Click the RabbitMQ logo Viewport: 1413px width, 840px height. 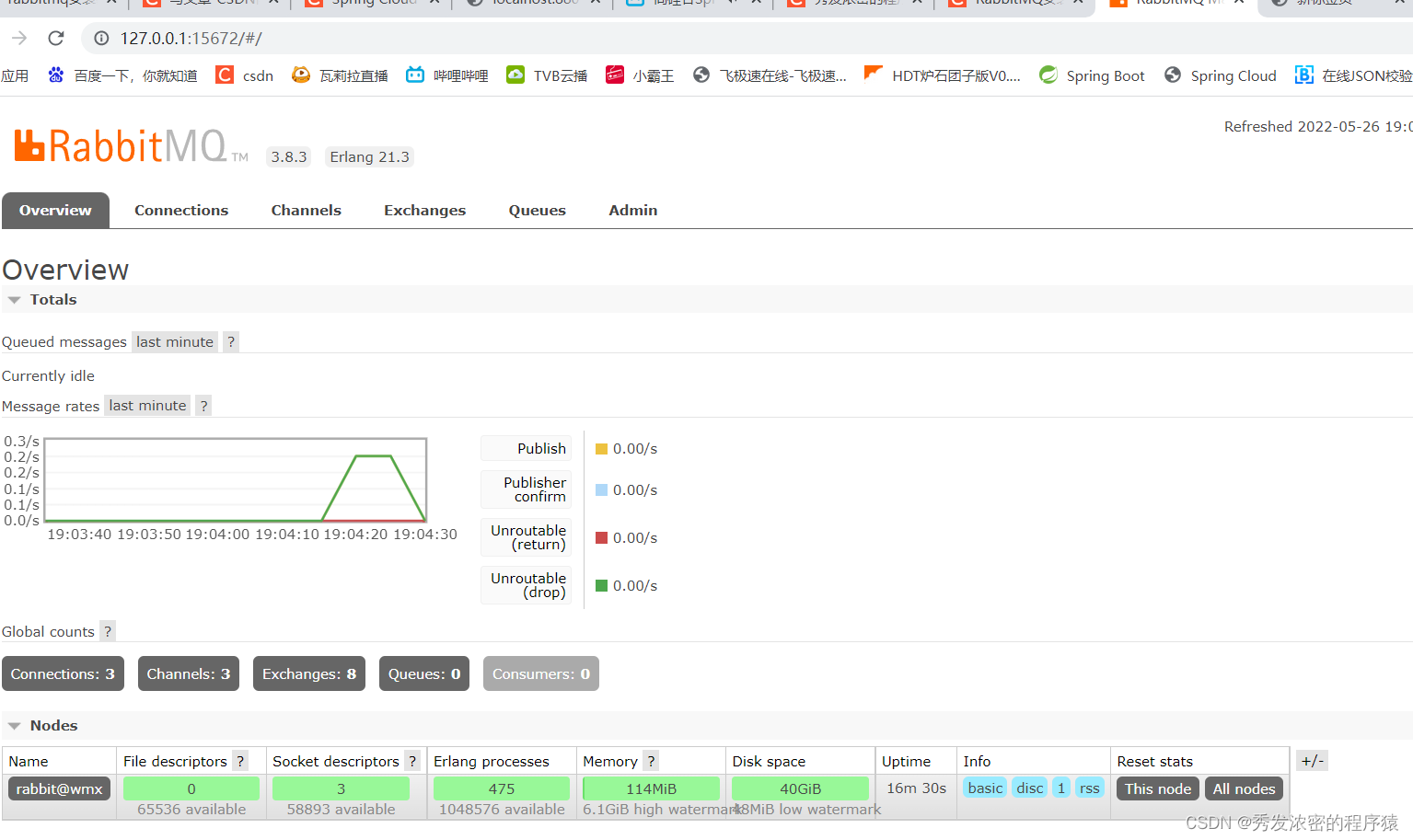point(131,146)
